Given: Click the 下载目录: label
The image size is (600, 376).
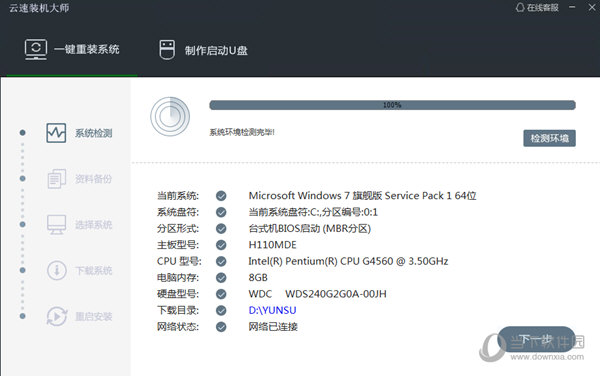Looking at the screenshot, I should (178, 310).
